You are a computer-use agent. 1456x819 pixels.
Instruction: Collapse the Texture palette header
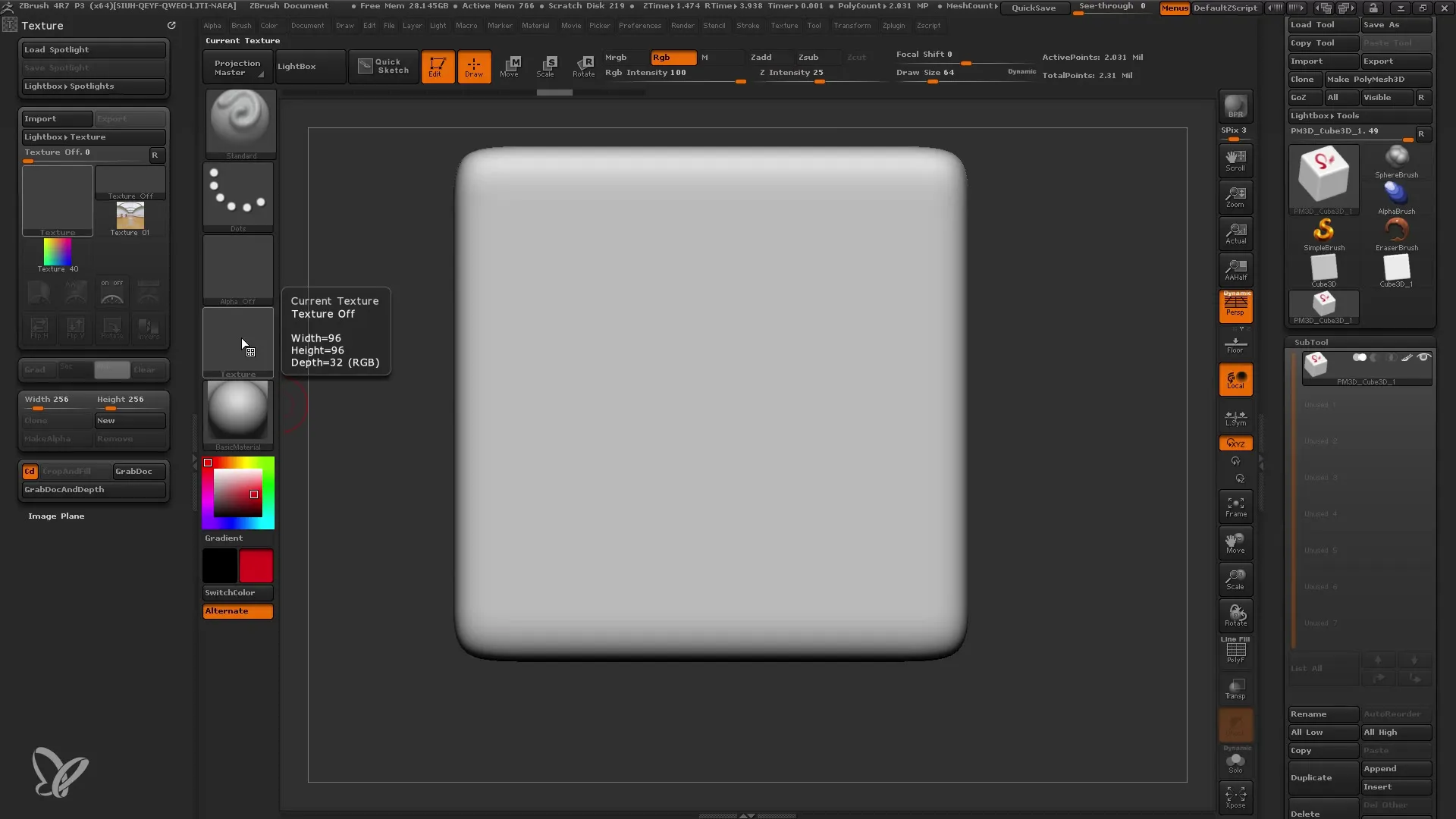point(42,26)
